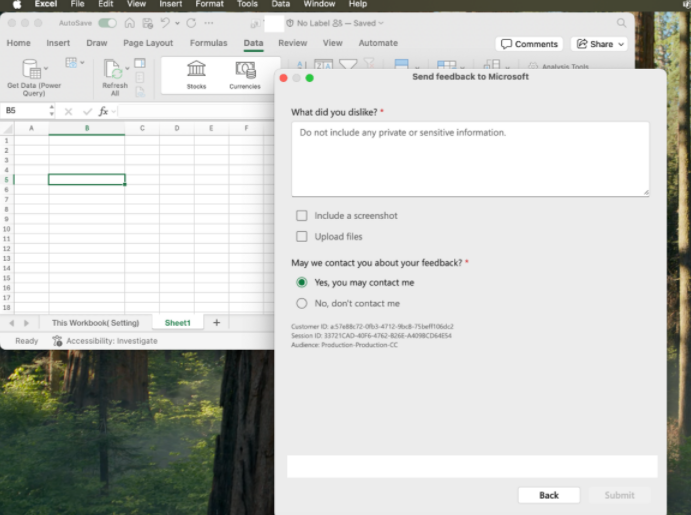Open the Tools menu in menu bar
691x515 pixels.
coord(247,4)
